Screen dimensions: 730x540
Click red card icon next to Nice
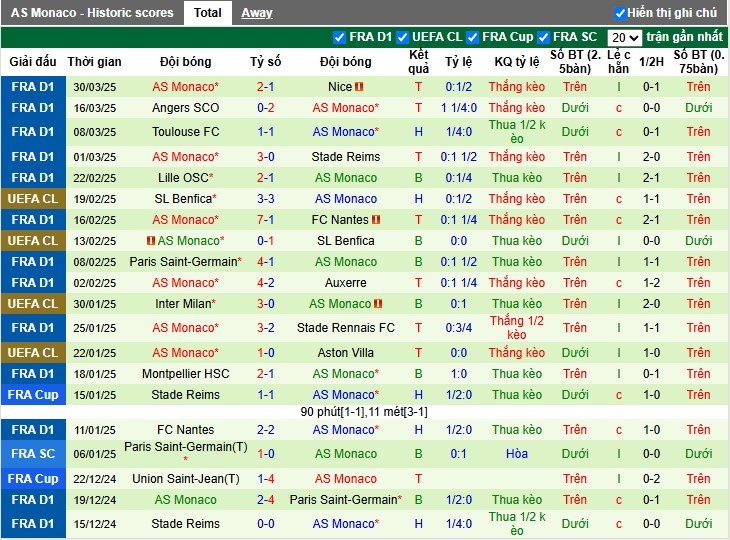tap(359, 87)
